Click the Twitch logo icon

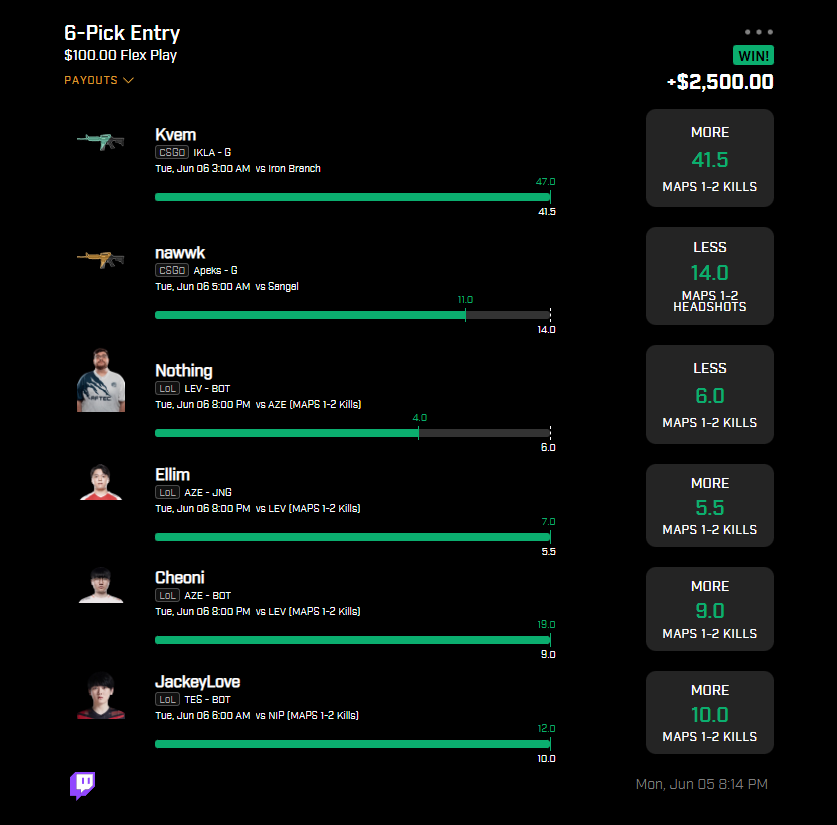point(82,785)
